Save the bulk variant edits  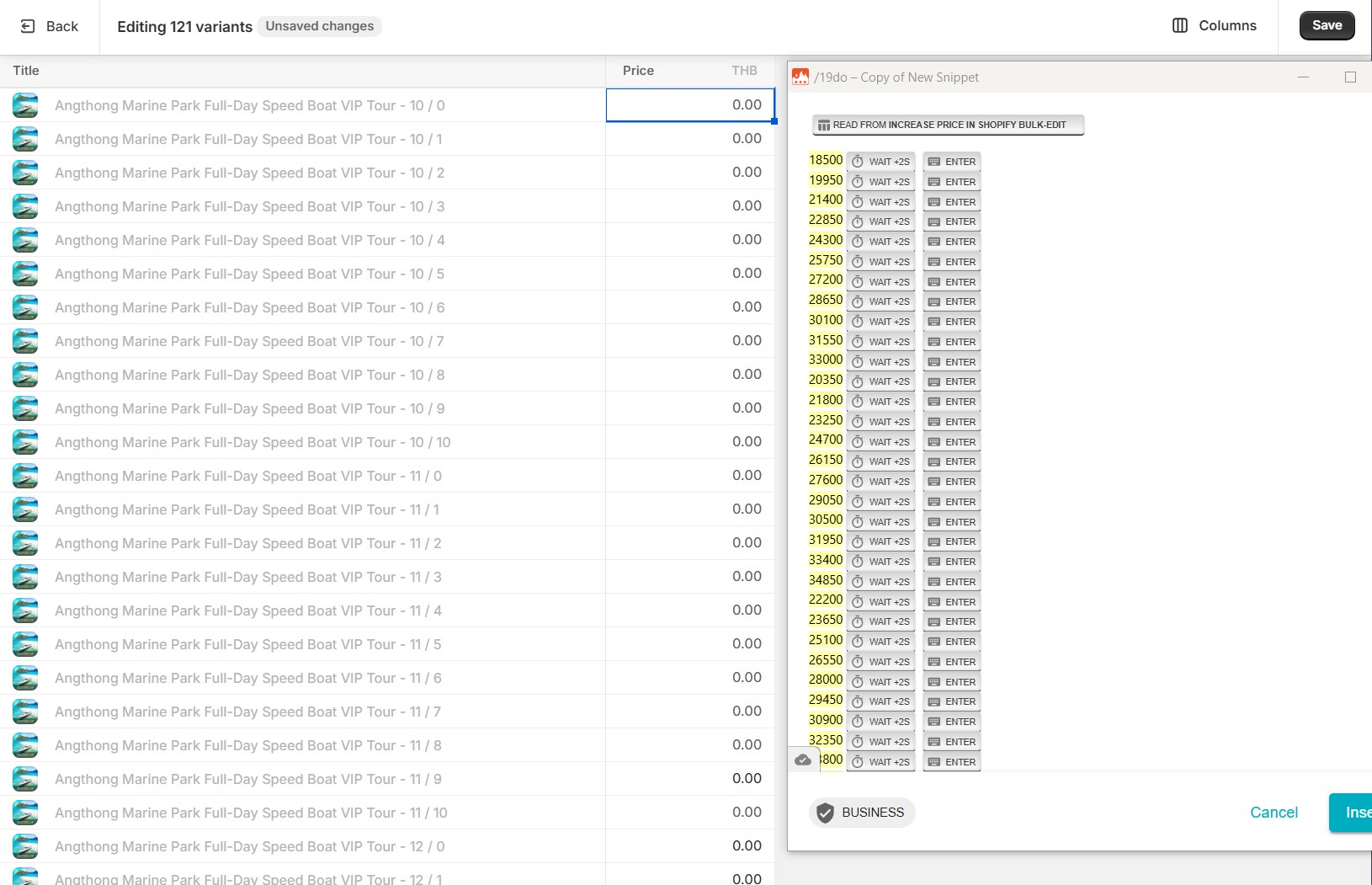[x=1327, y=25]
